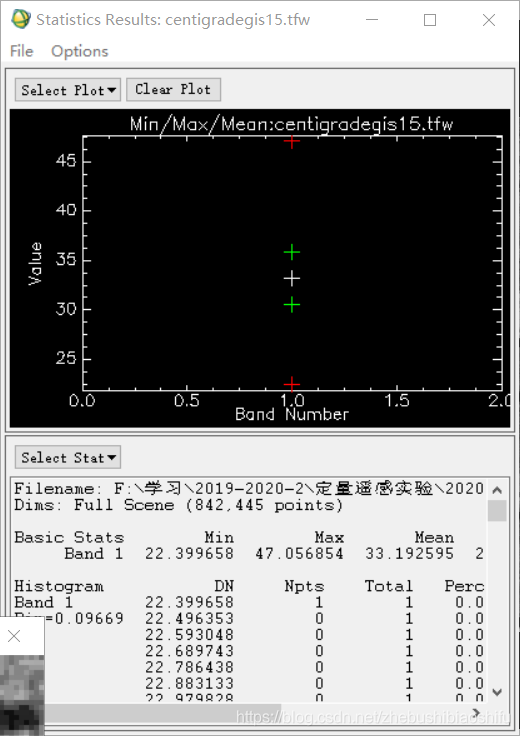Screen dimensions: 520x736
Task: Click the red max value marker in plot
Action: click(x=291, y=142)
